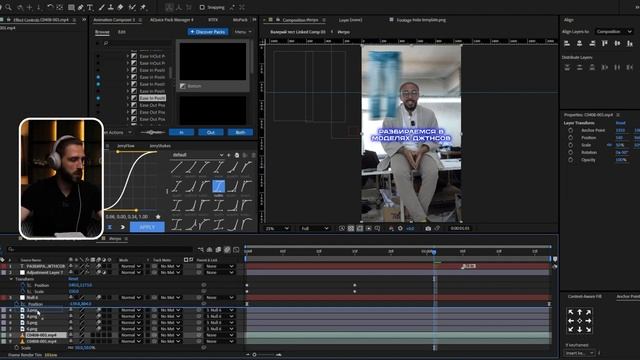640x360 pixels.
Task: Open the composition mini-flowchart icon in timeline
Action: coord(200,249)
